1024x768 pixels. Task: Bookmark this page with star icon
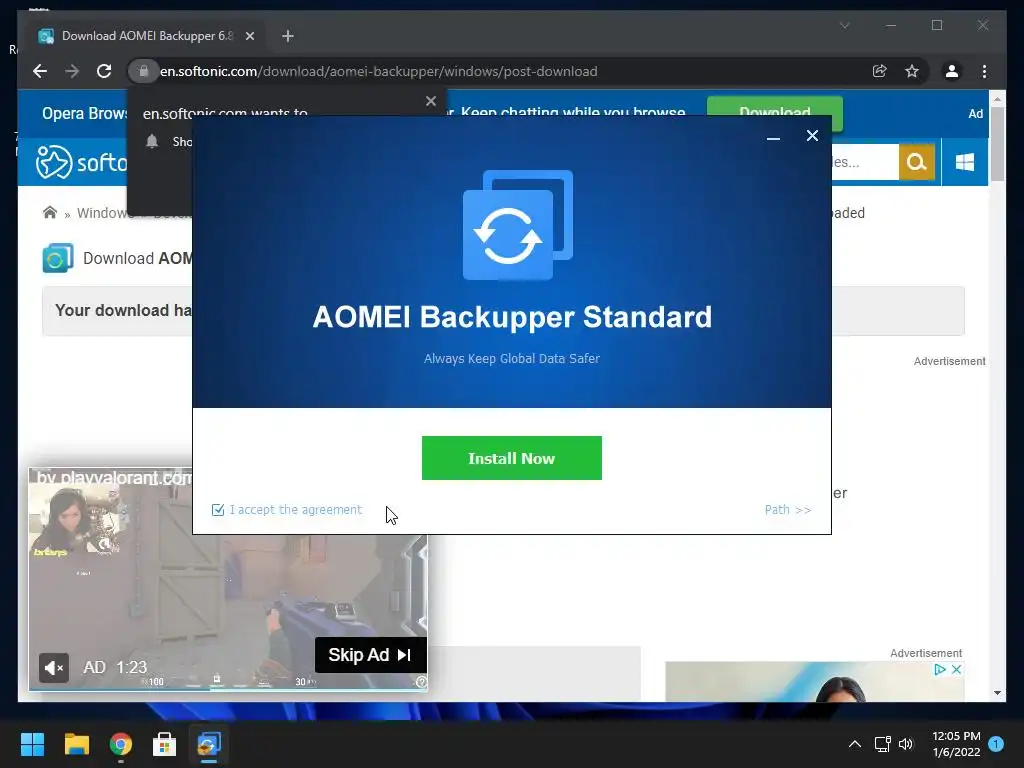(x=912, y=71)
